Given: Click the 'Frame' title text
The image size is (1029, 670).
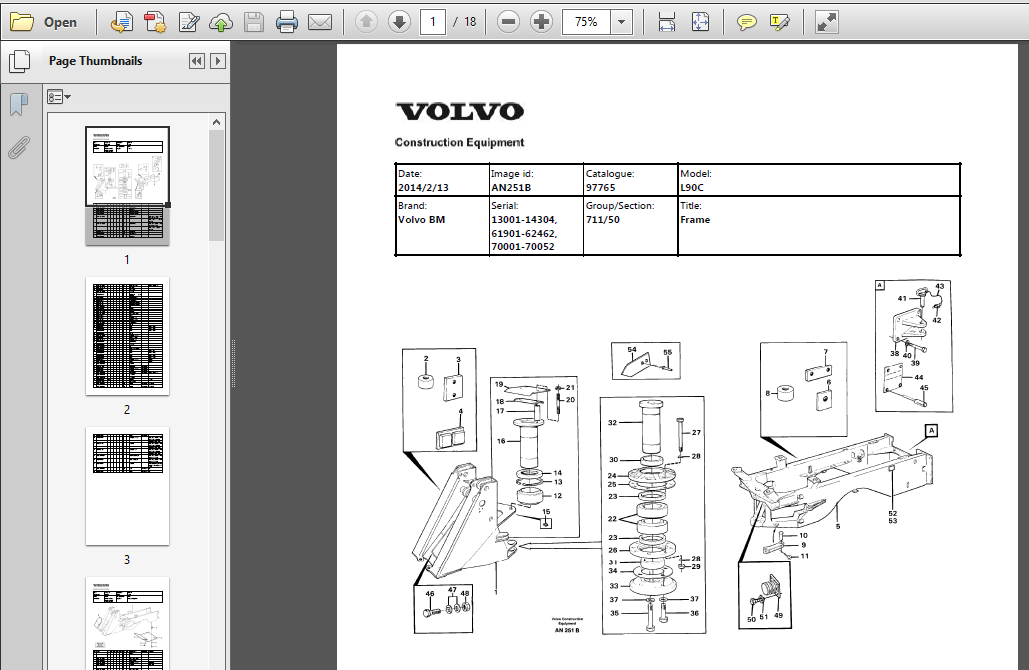Looking at the screenshot, I should 695,219.
